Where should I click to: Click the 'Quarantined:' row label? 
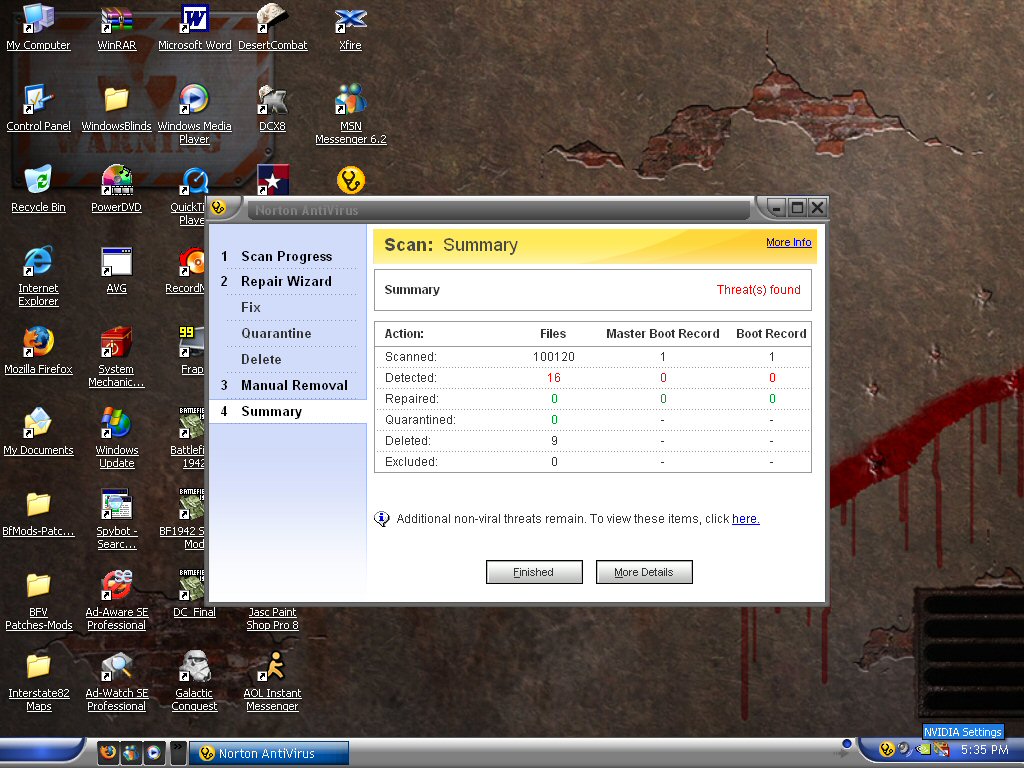[x=420, y=420]
